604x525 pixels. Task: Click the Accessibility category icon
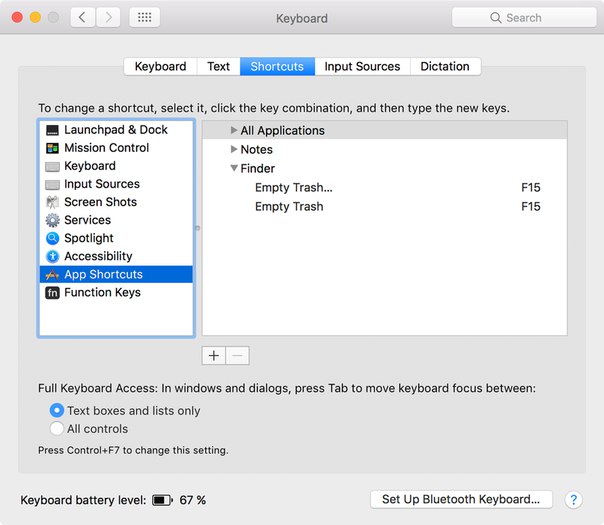(53, 256)
